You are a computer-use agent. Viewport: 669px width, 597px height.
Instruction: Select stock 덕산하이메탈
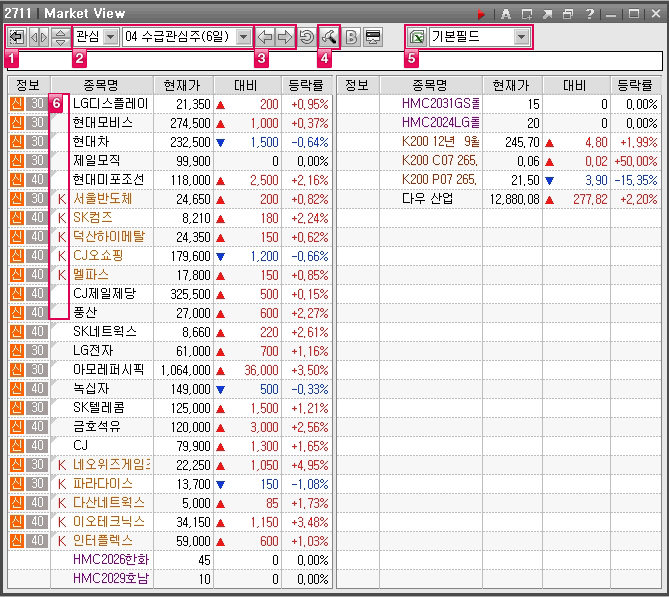tap(109, 237)
